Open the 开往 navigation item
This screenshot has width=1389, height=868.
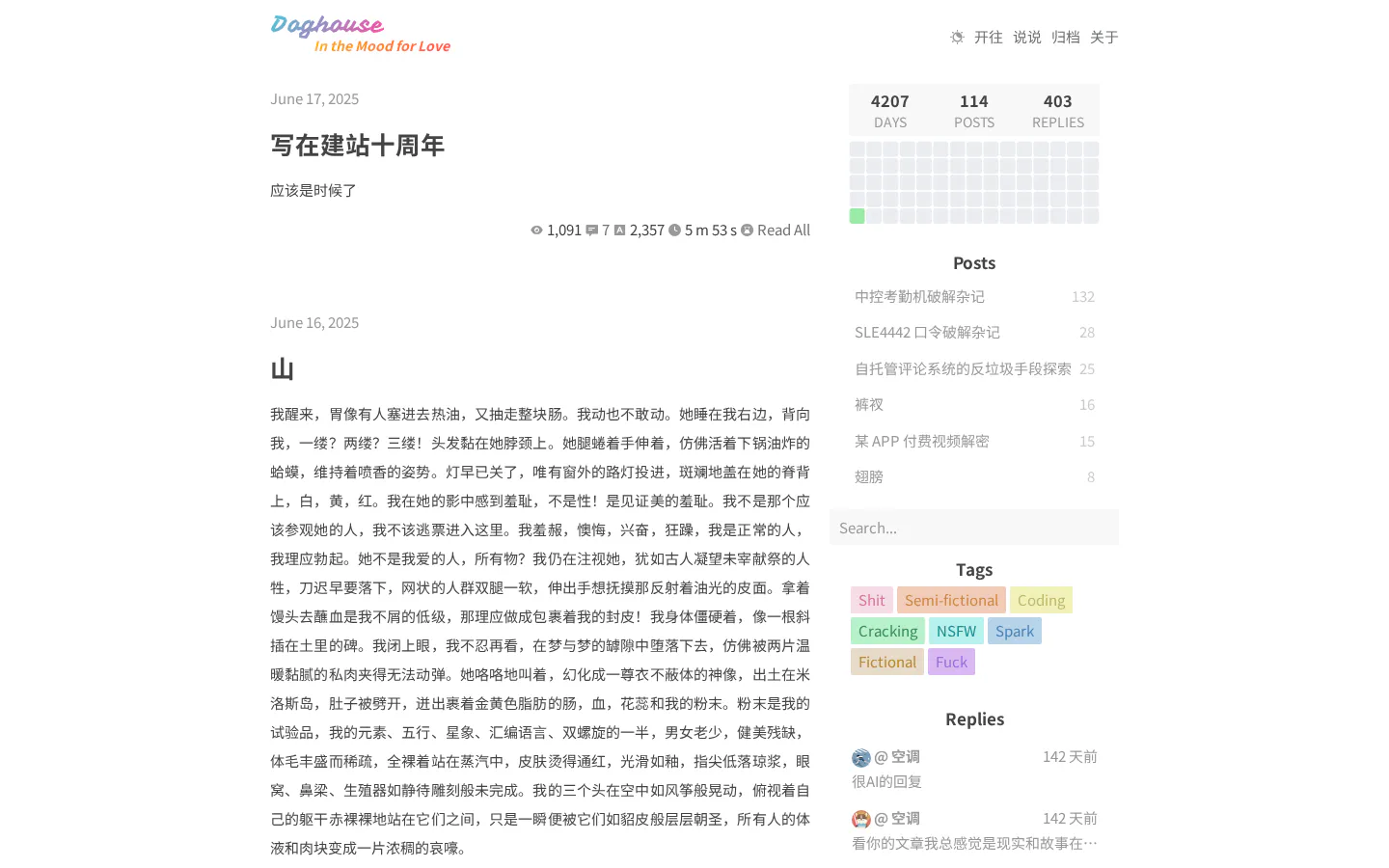point(989,38)
